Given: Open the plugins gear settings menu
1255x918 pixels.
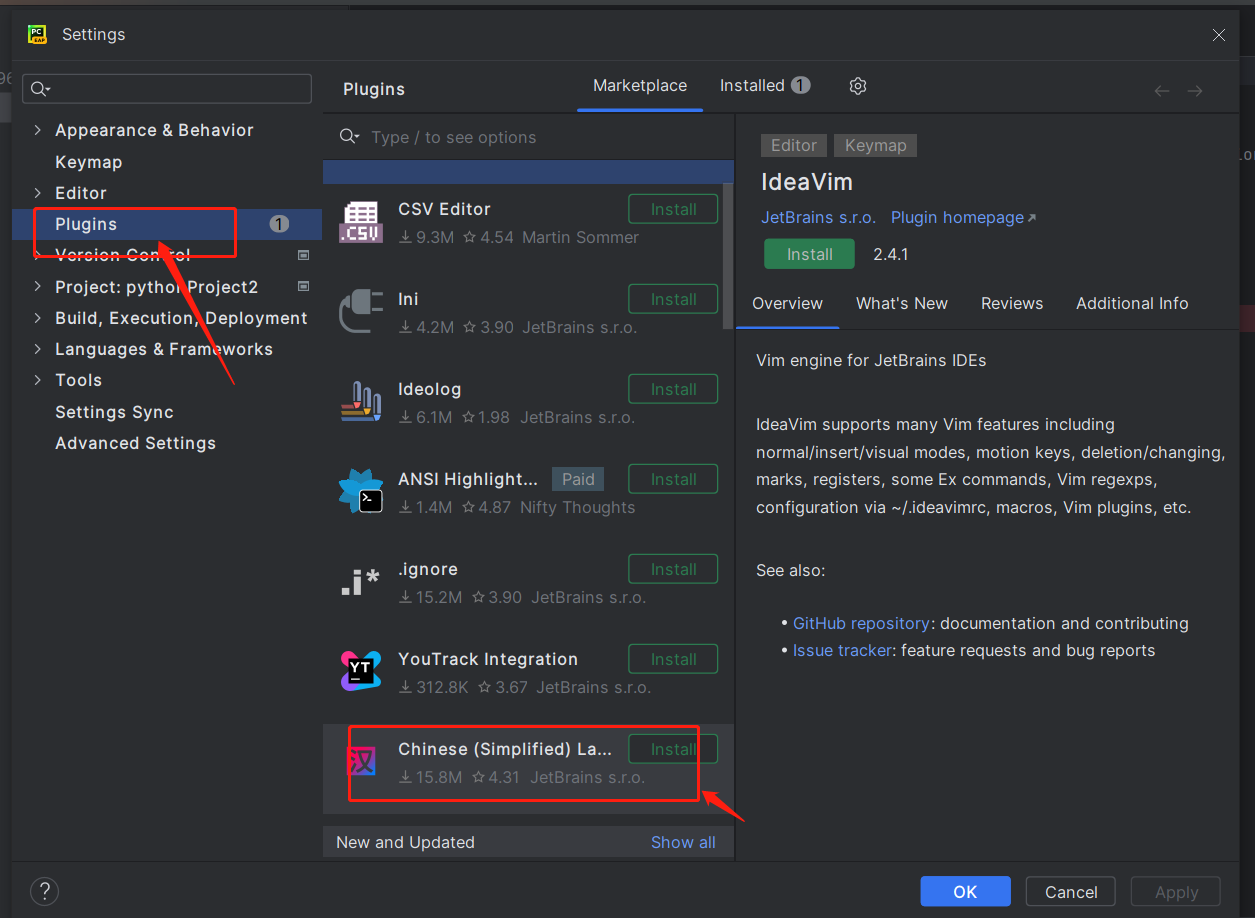Looking at the screenshot, I should coord(857,86).
